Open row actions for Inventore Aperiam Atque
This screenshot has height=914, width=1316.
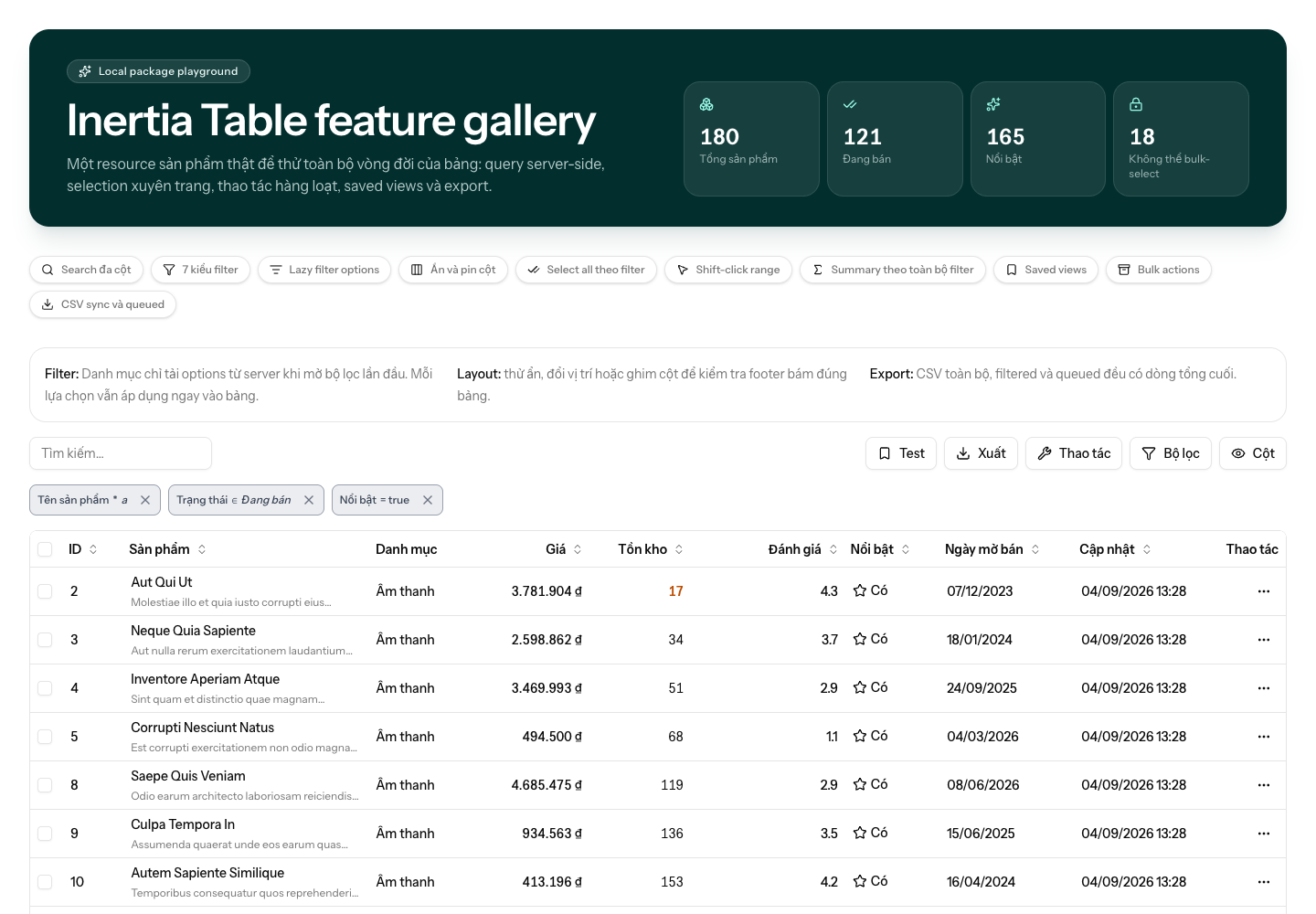click(x=1264, y=688)
